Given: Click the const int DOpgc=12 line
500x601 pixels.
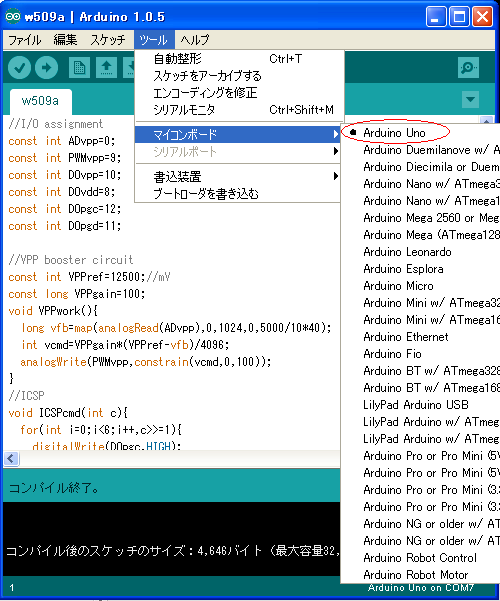Looking at the screenshot, I should click(64, 209).
